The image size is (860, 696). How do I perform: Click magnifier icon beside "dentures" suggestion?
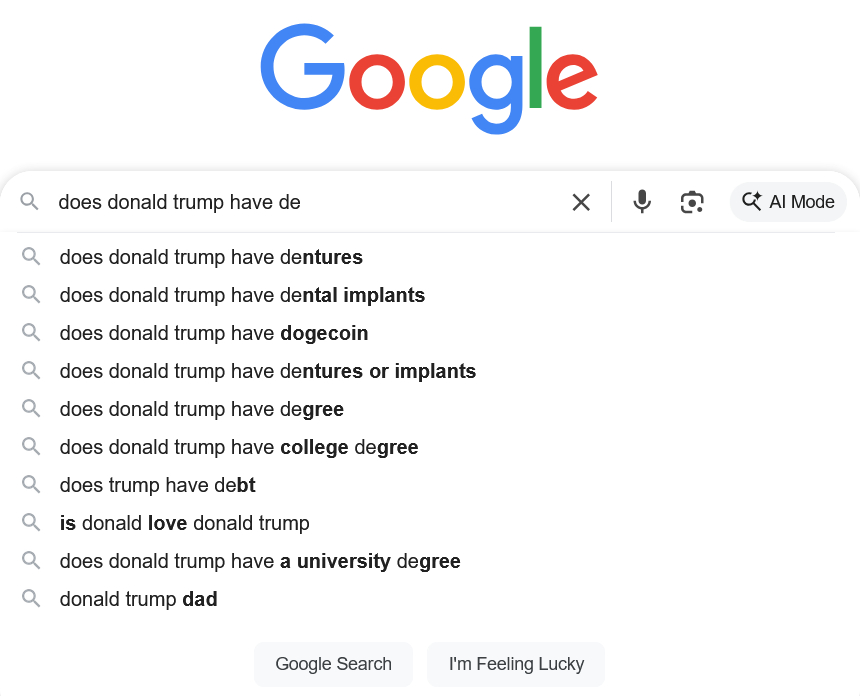[x=31, y=257]
